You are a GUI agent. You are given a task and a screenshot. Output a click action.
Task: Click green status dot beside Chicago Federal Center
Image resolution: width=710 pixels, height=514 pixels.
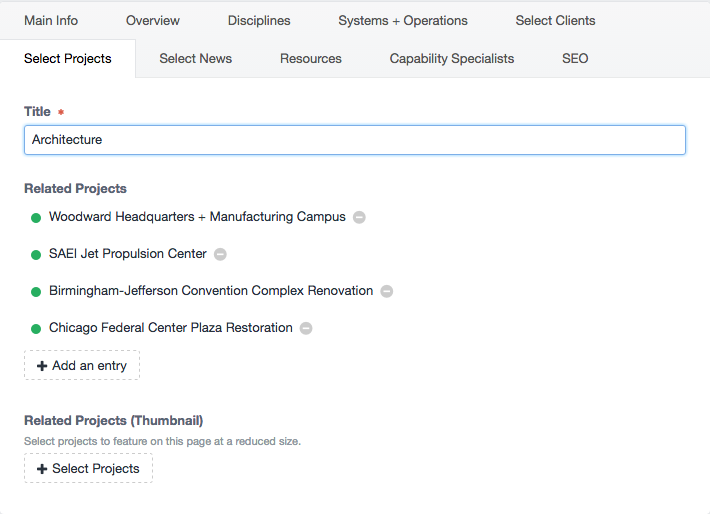click(x=36, y=329)
